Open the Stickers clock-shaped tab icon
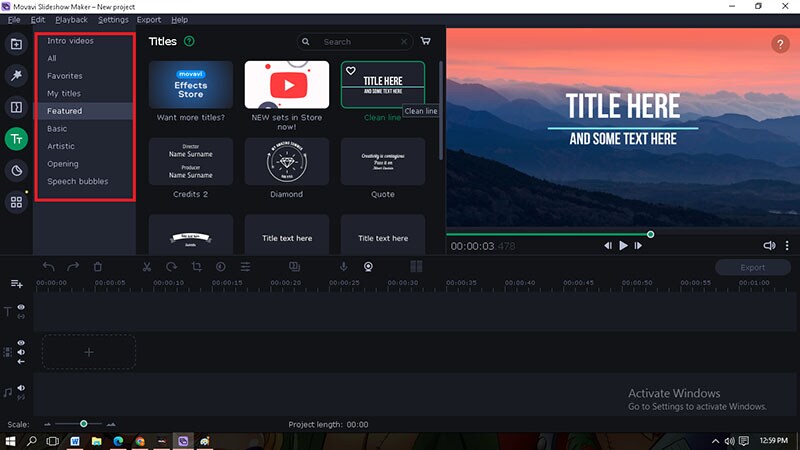 [16, 170]
